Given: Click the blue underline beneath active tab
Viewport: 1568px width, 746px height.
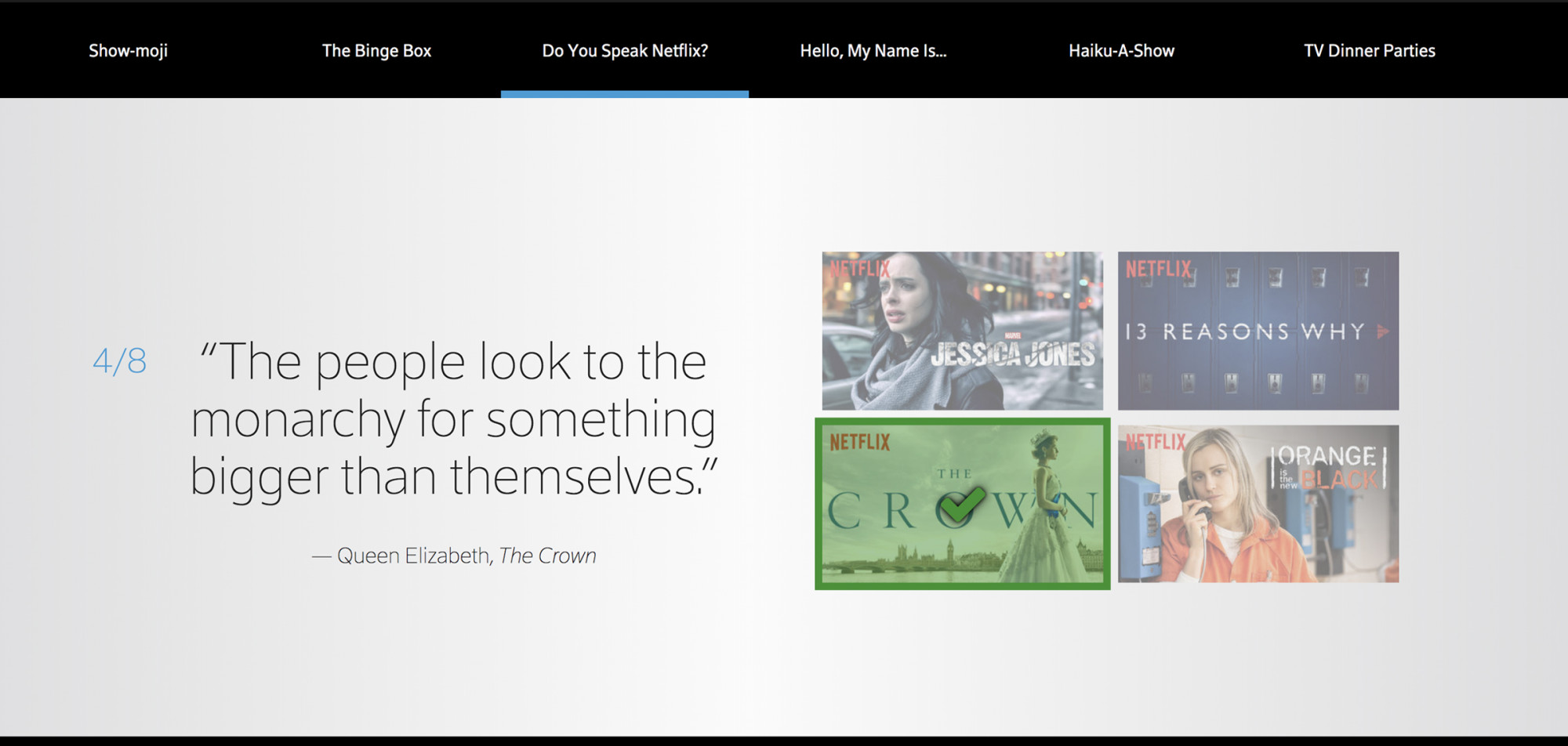Looking at the screenshot, I should (625, 94).
